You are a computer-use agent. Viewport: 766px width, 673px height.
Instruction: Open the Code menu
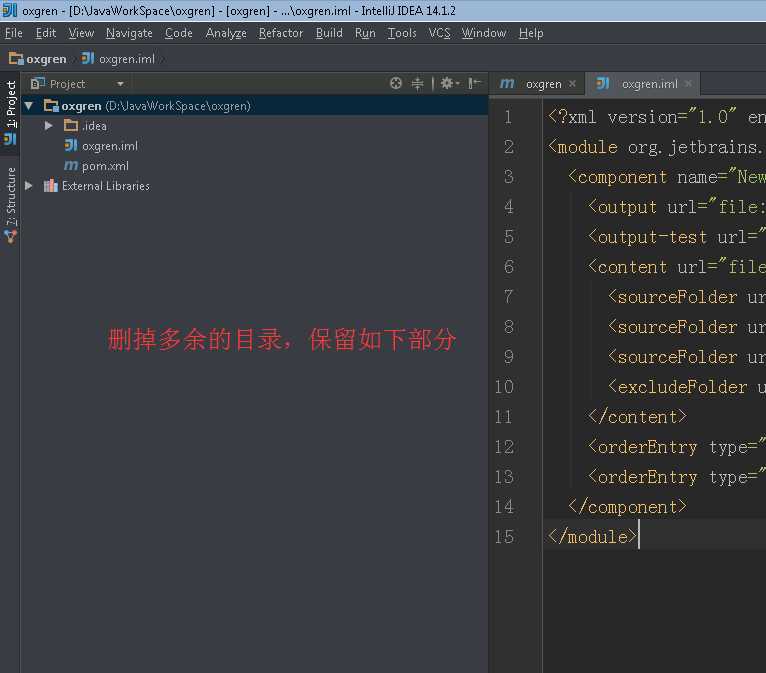point(178,33)
